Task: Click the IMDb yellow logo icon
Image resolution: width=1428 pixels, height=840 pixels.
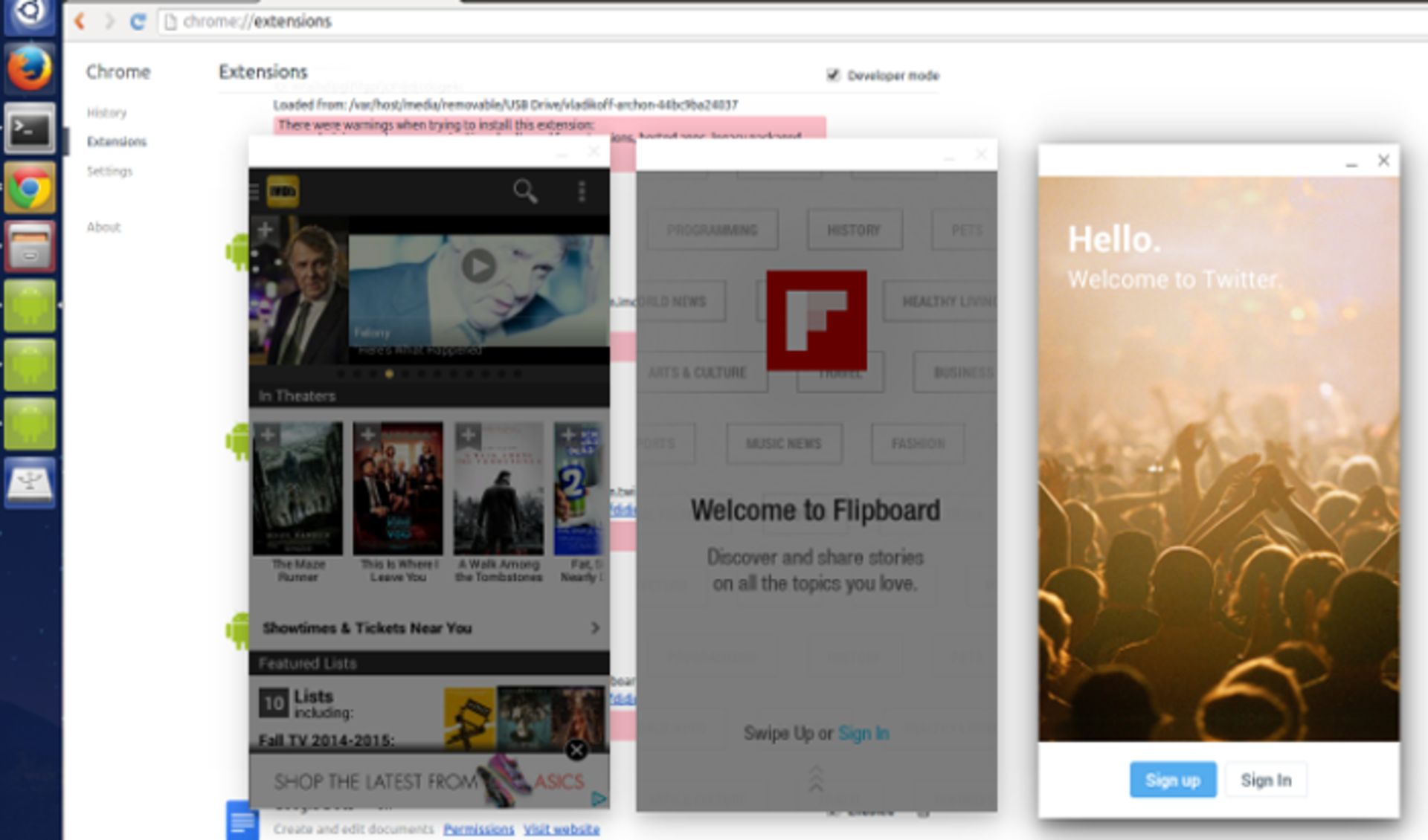Action: (283, 192)
